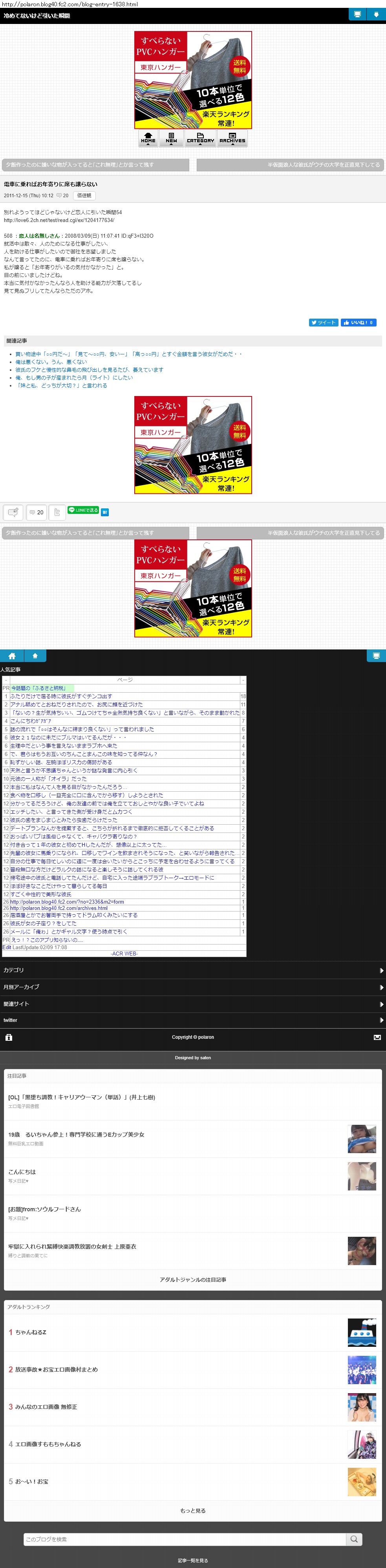Viewport: 386px width, 1568px height.
Task: Click the blue Tweet button
Action: click(x=323, y=323)
